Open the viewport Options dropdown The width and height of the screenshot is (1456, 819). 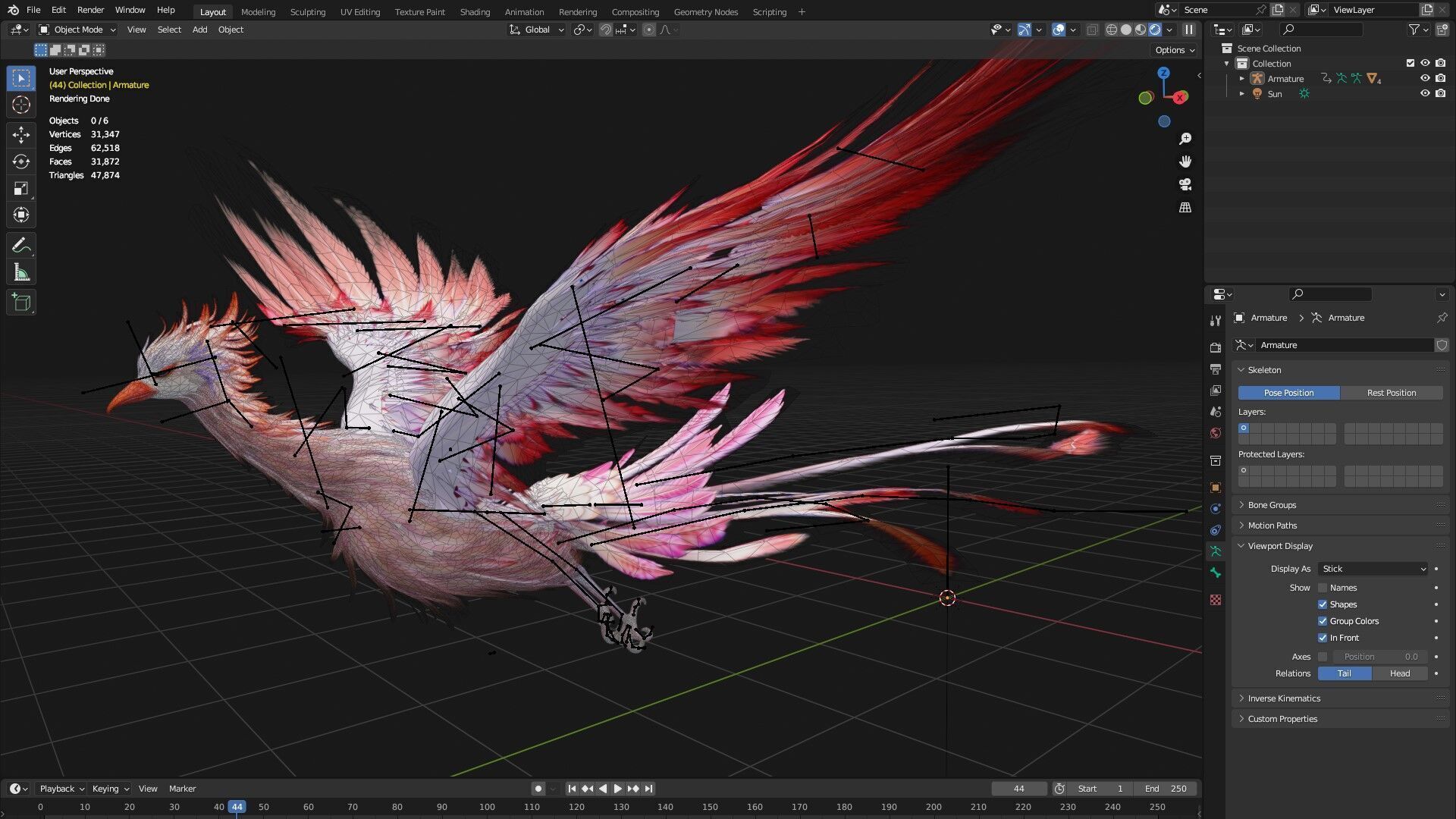(1175, 50)
